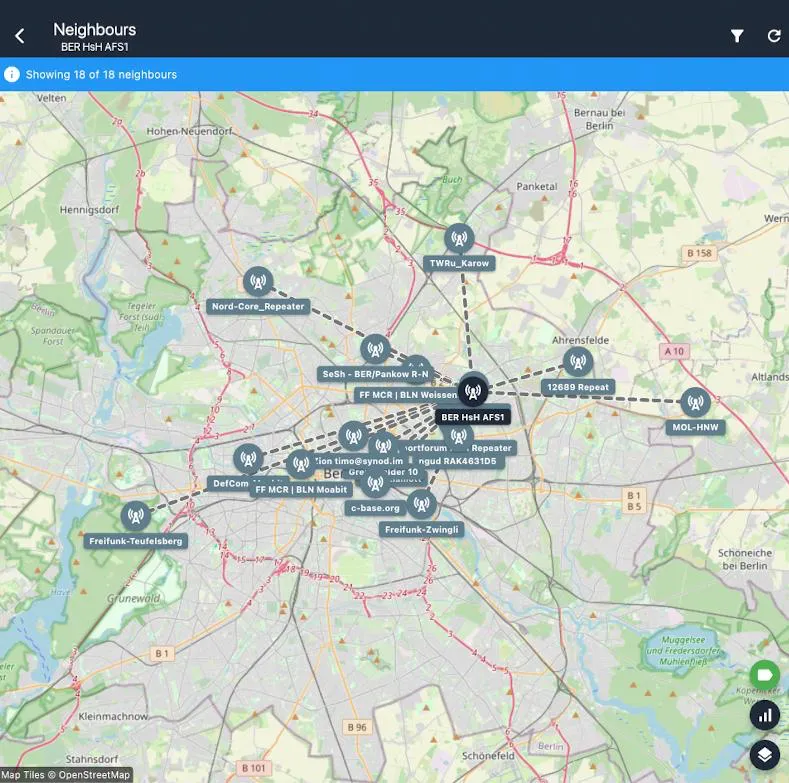Screen dimensions: 789x783
Task: Open the bar chart statistics button
Action: tap(764, 715)
